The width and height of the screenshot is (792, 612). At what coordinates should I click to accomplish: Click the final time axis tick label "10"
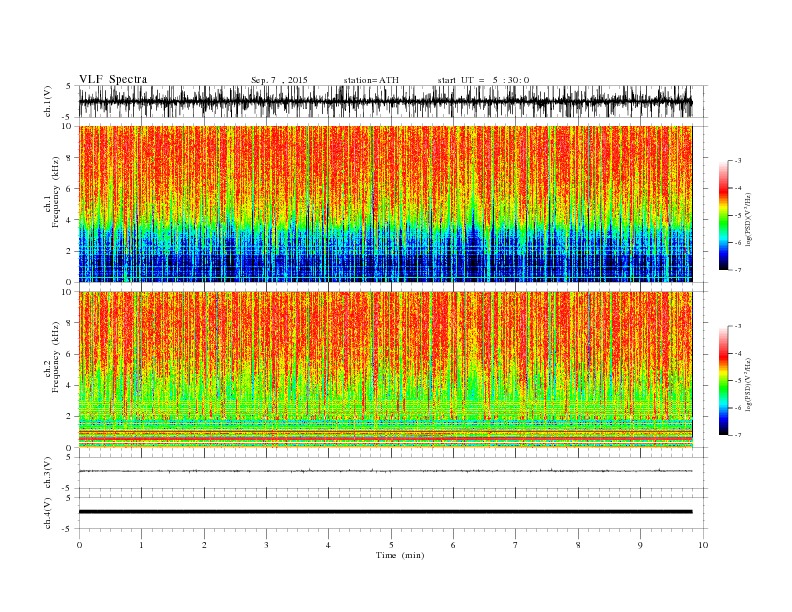[x=703, y=545]
